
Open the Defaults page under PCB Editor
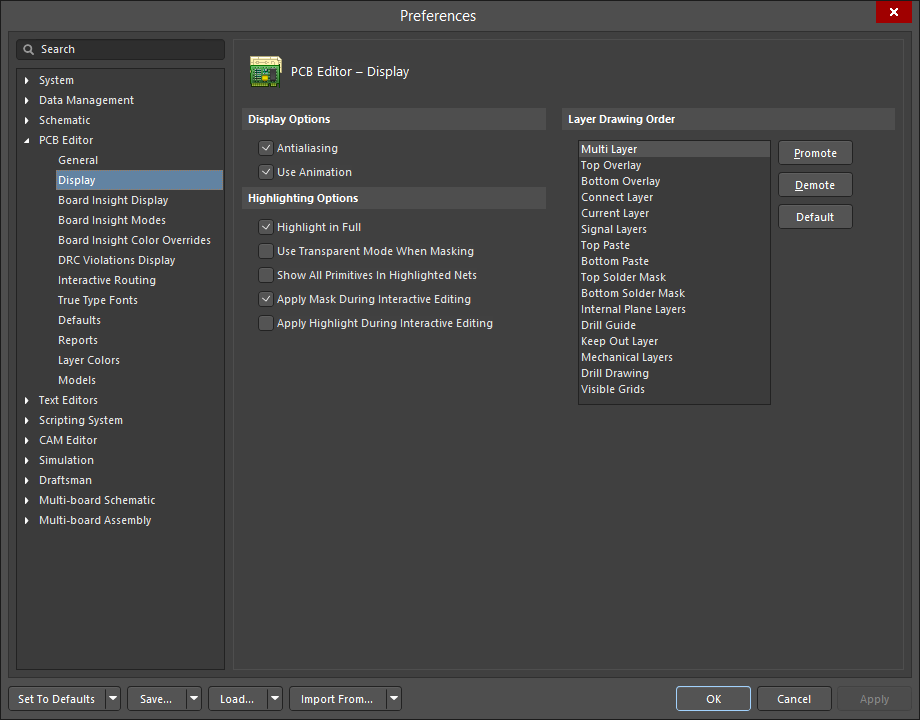tap(79, 320)
